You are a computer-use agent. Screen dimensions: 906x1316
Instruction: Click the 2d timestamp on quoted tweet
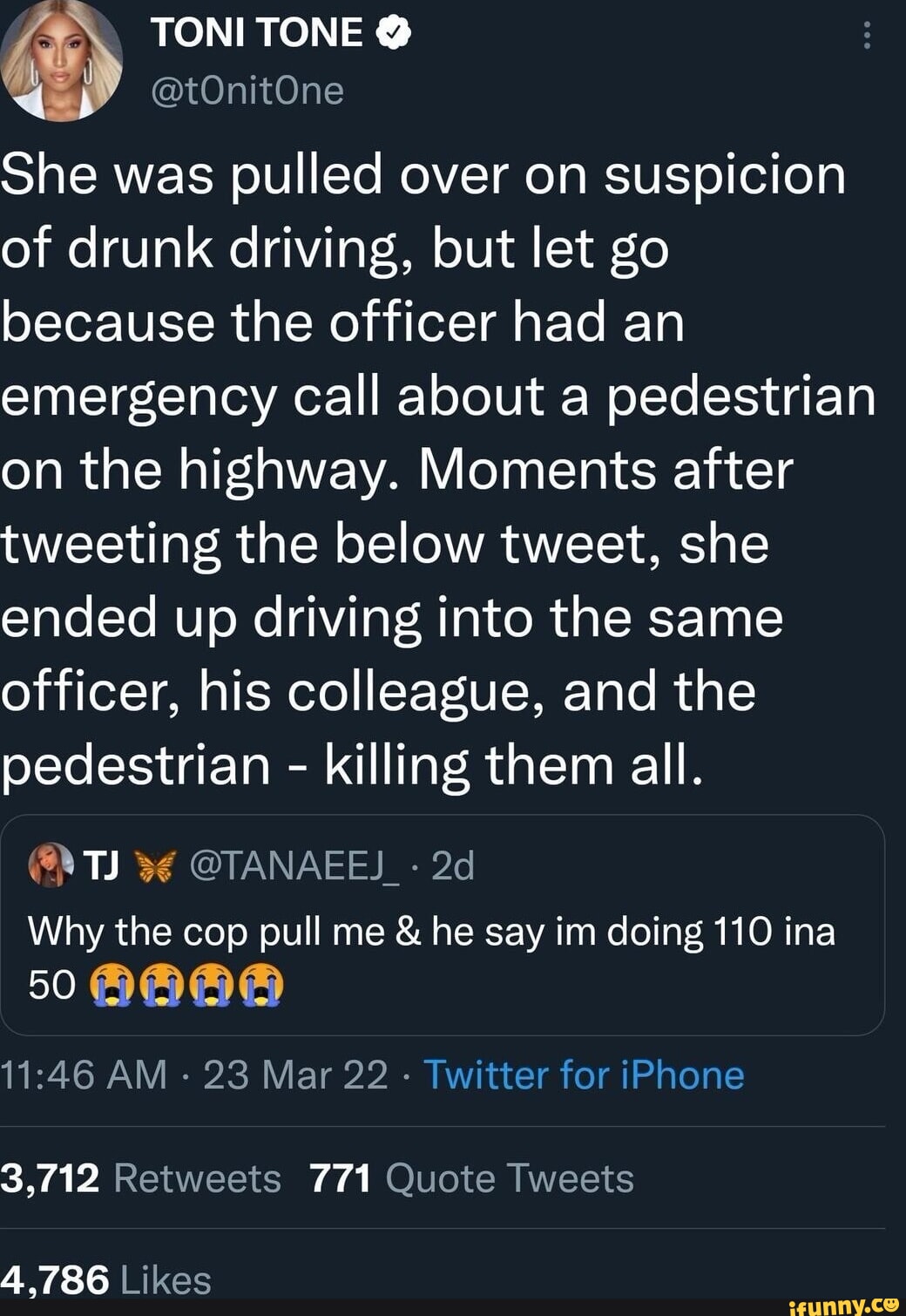[x=453, y=866]
